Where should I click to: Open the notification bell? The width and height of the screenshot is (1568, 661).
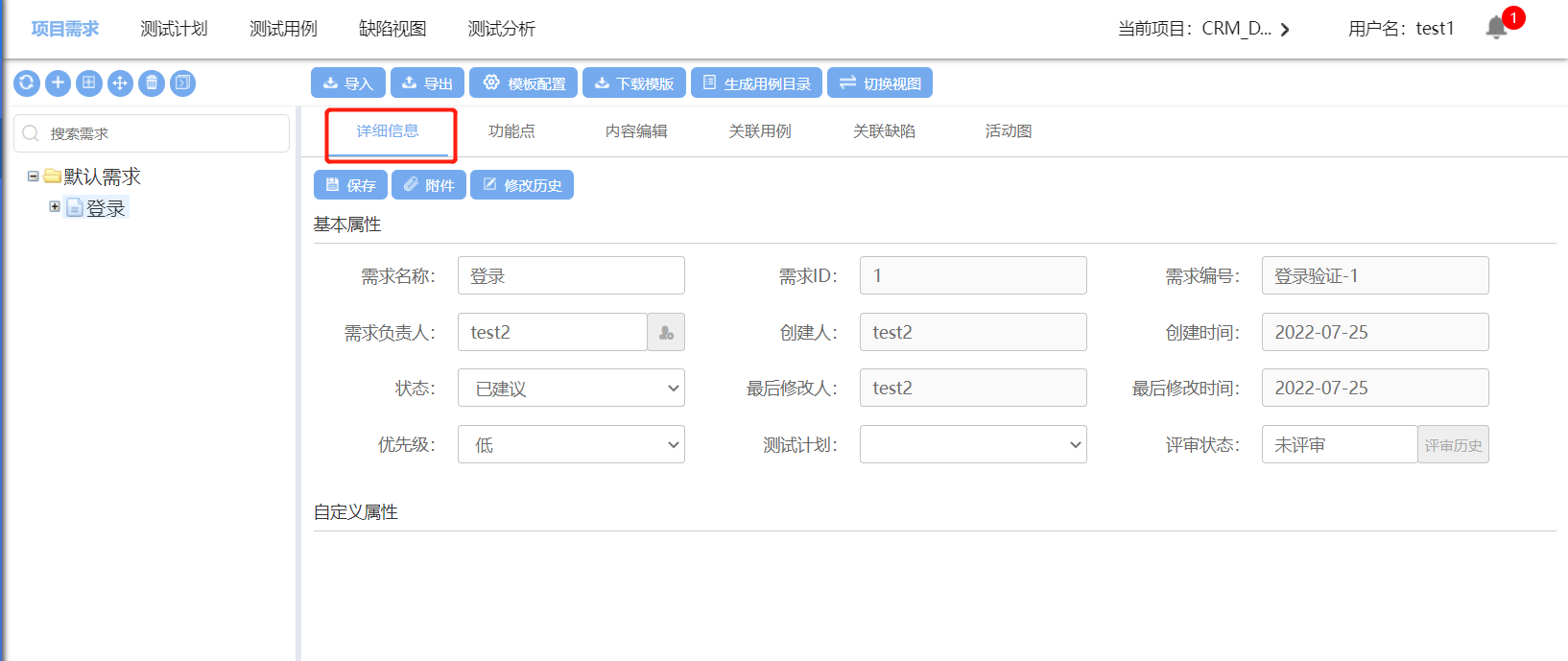point(1496,28)
